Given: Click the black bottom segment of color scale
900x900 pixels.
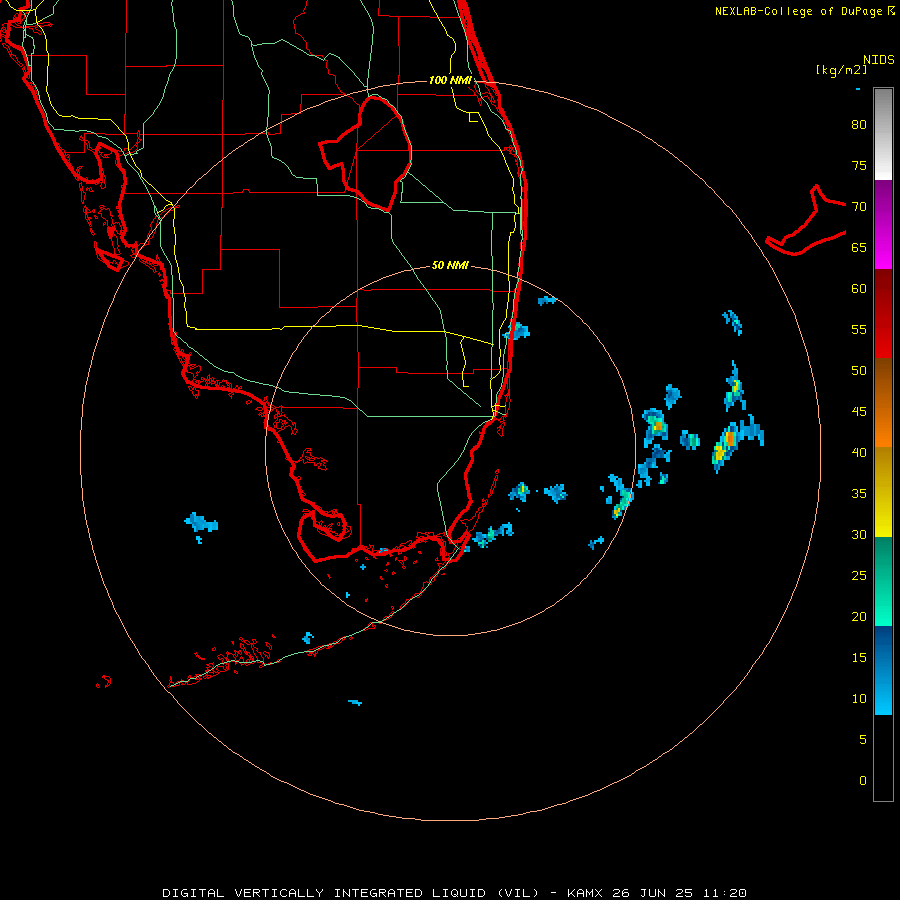Looking at the screenshot, I should pos(883,758).
